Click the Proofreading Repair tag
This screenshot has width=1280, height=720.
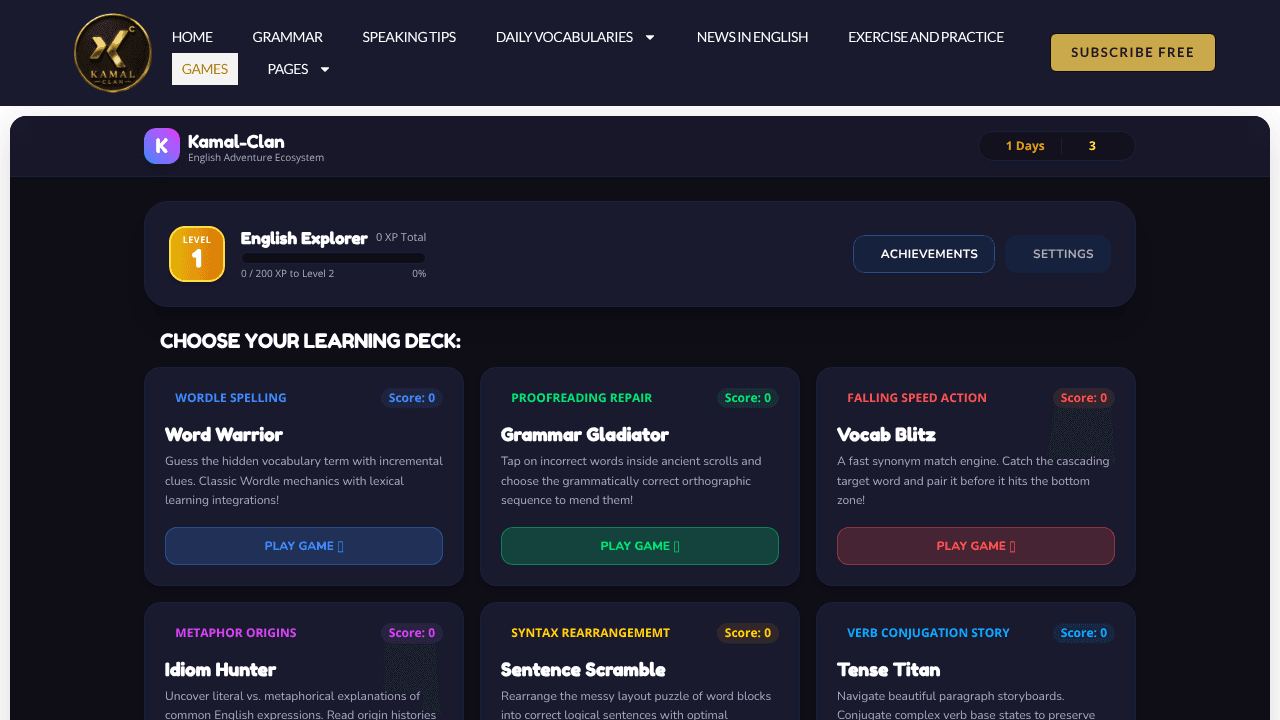(582, 398)
